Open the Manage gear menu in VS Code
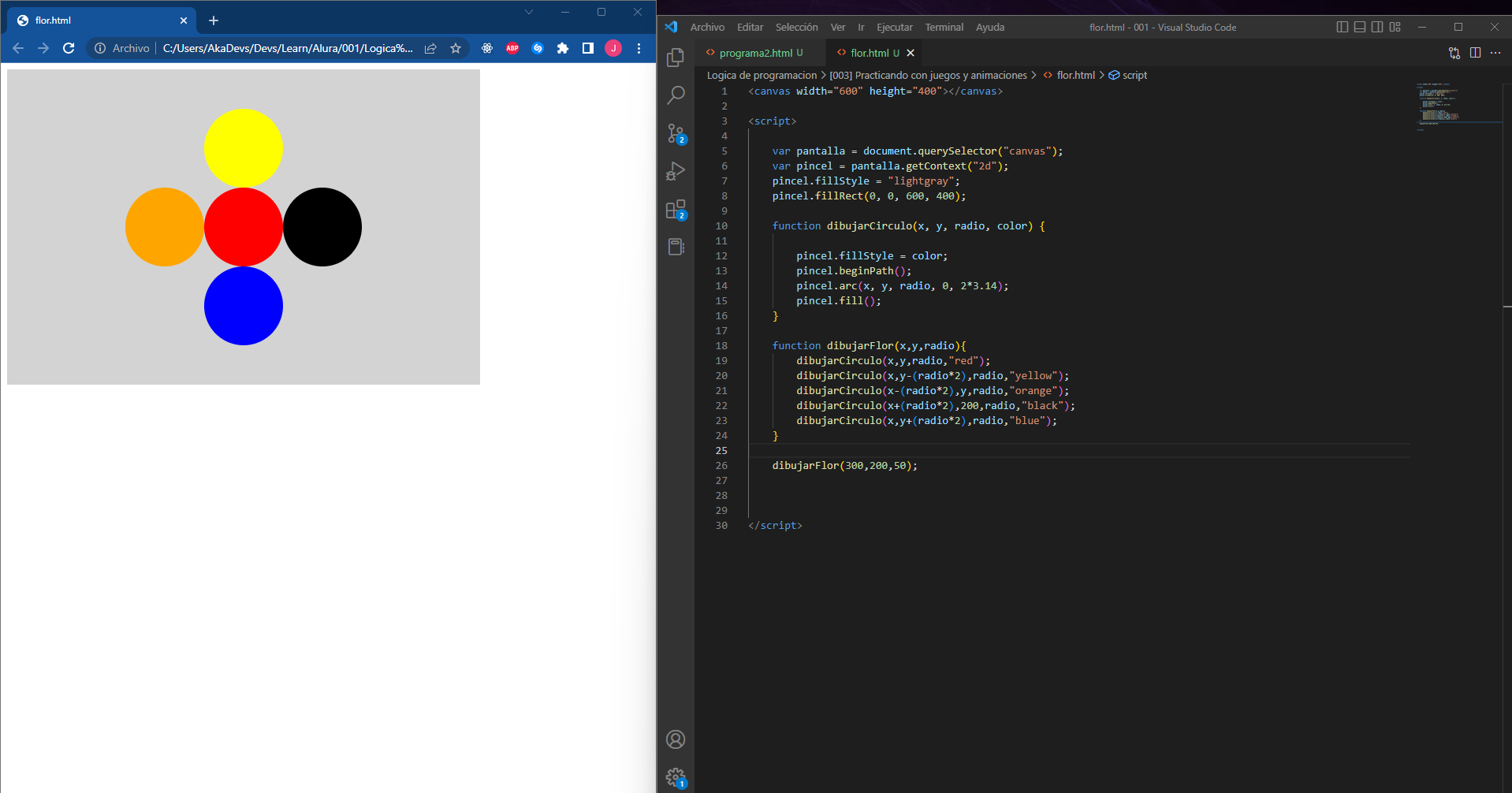Viewport: 1512px width, 793px height. 676,777
